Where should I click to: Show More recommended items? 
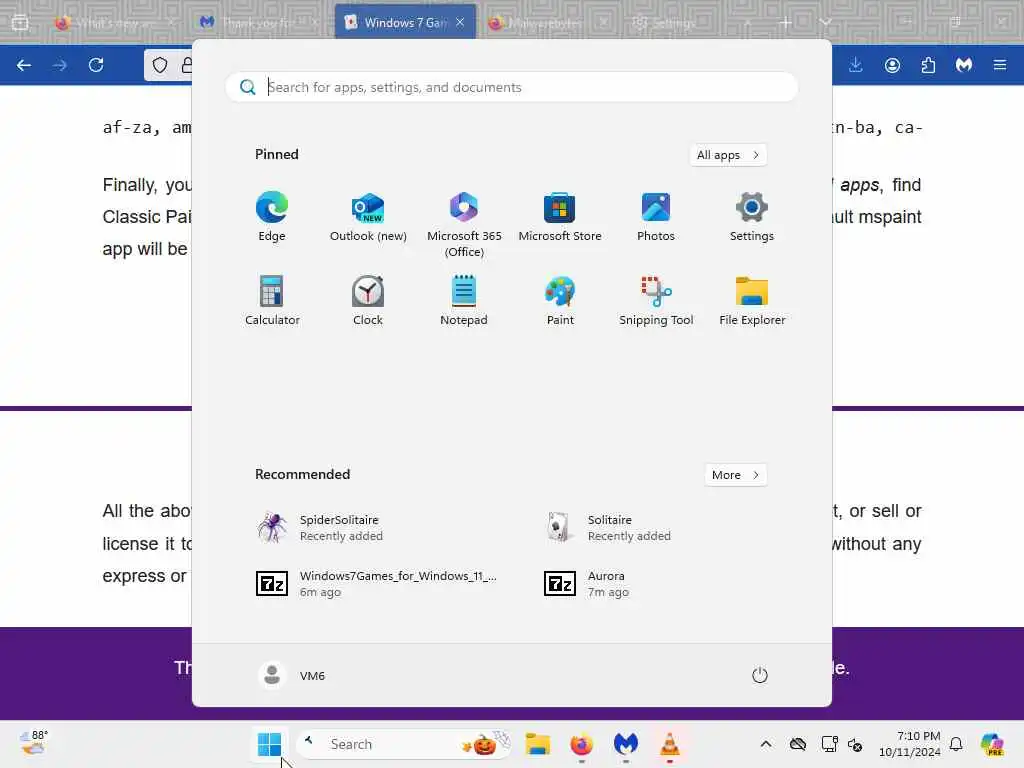[736, 475]
